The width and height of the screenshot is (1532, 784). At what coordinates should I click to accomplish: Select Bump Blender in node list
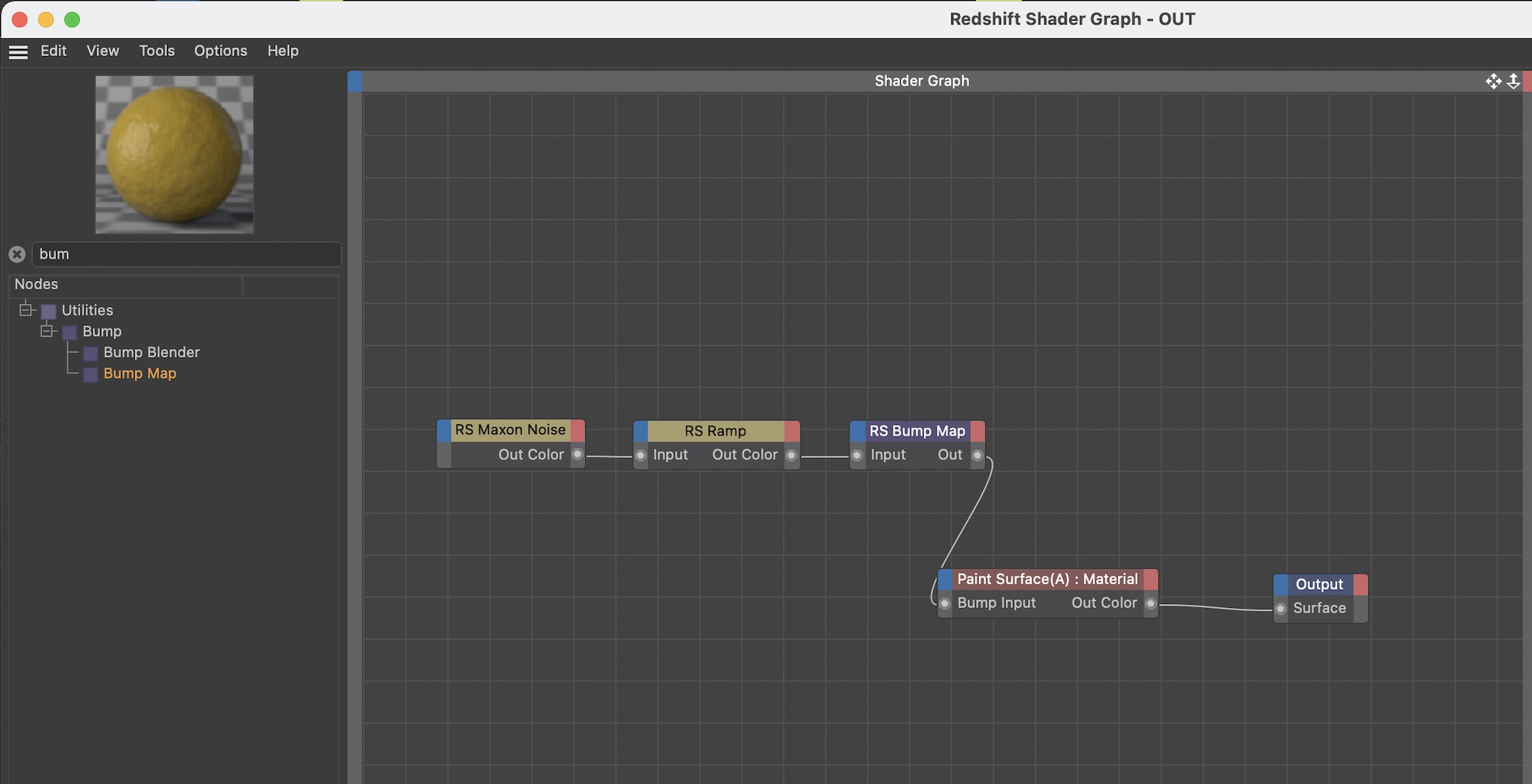coord(151,352)
